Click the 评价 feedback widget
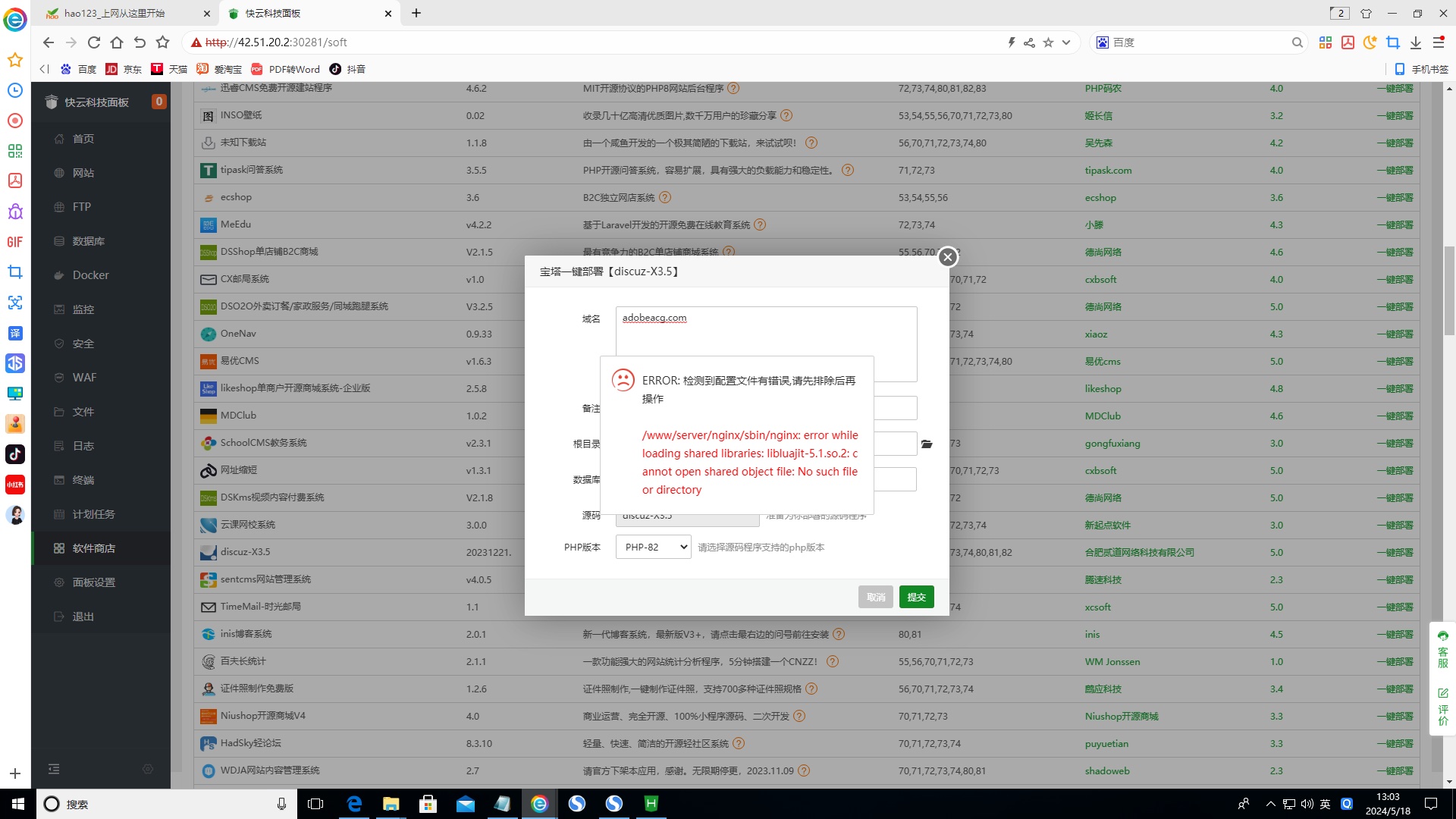 [x=1442, y=707]
